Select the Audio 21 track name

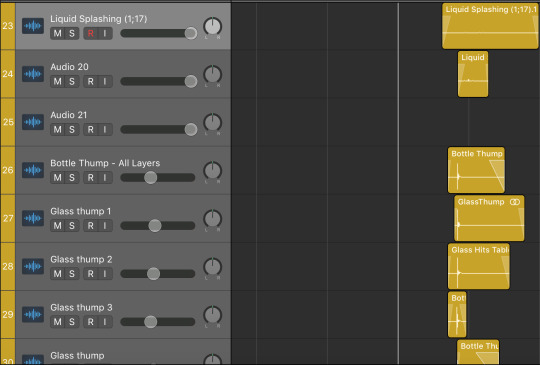(x=69, y=115)
